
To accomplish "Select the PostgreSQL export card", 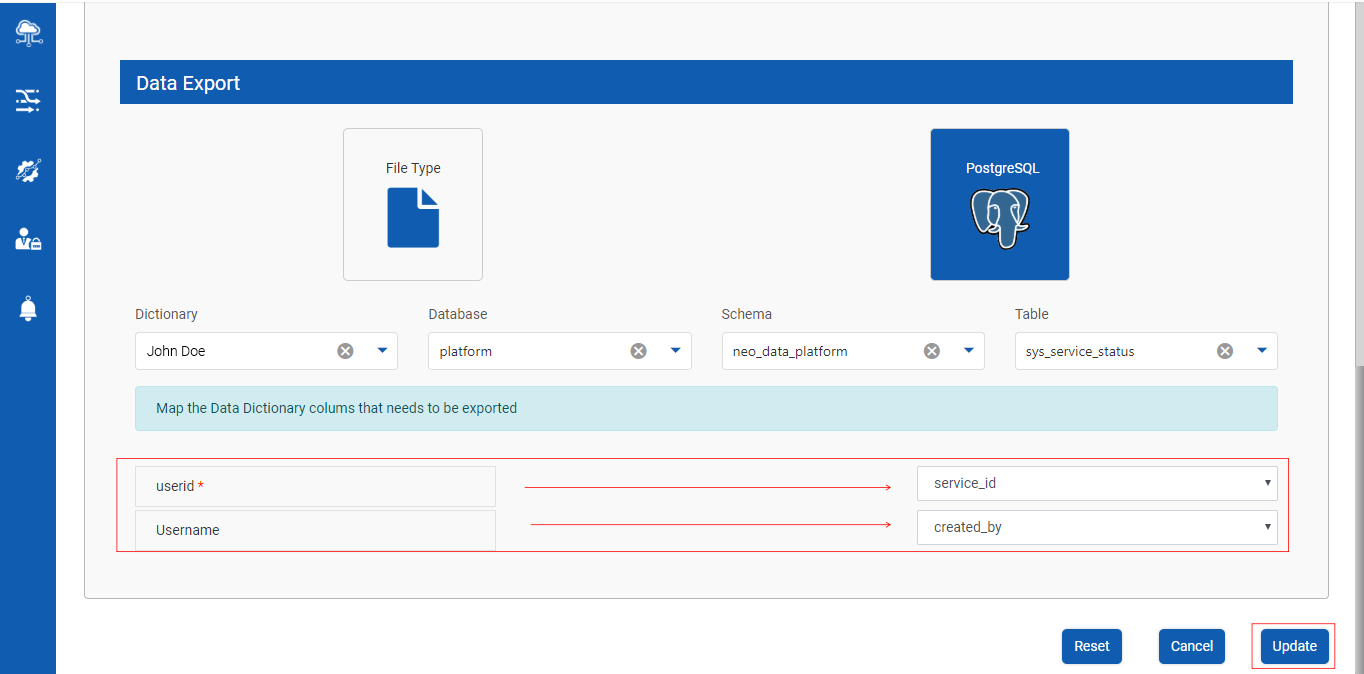I will (x=1000, y=204).
